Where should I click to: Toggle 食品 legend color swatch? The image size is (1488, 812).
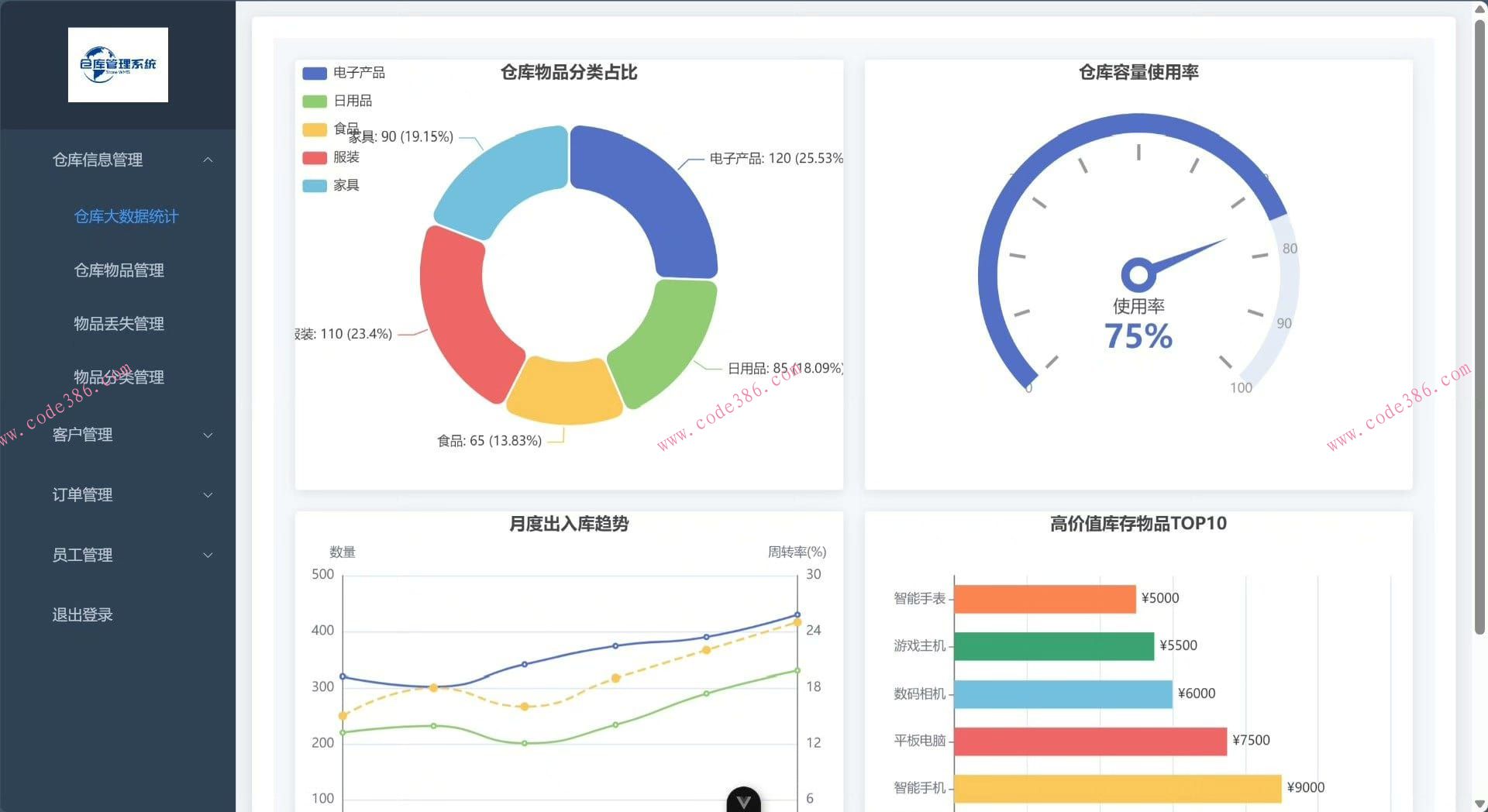(x=315, y=129)
